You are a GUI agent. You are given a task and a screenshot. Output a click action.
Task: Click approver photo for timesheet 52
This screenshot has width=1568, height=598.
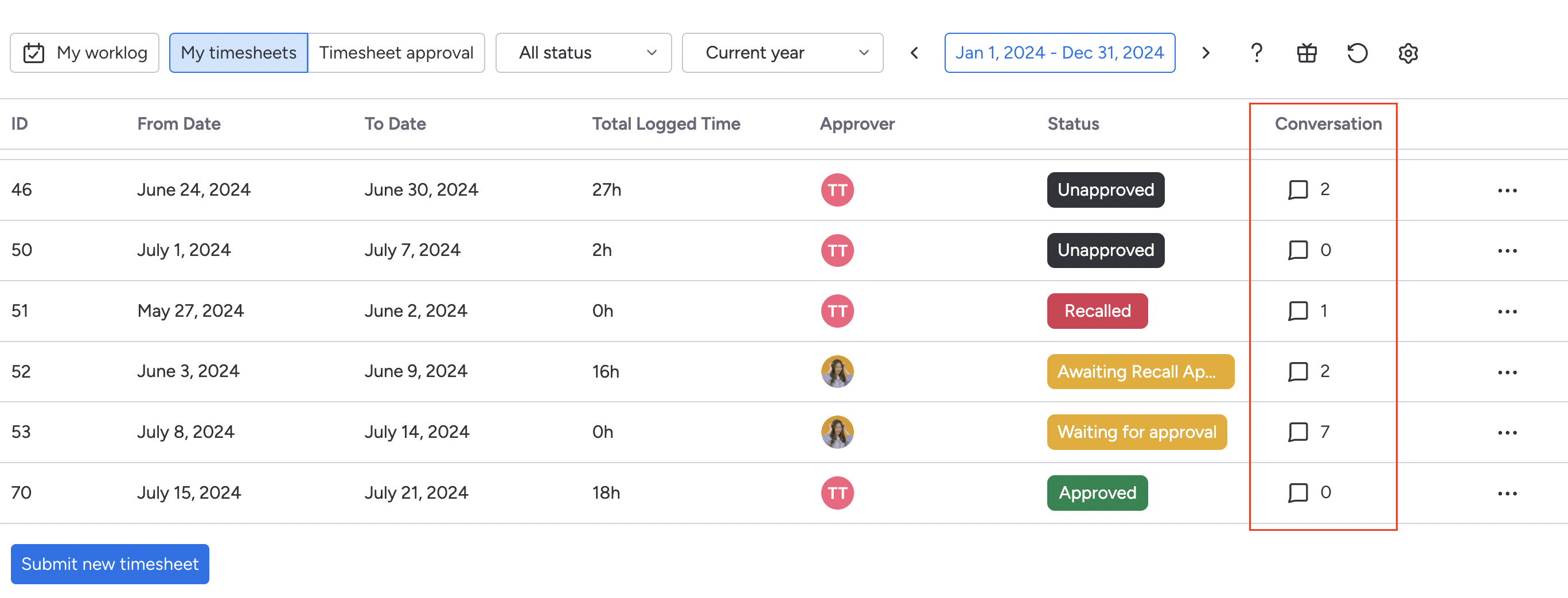click(x=837, y=371)
